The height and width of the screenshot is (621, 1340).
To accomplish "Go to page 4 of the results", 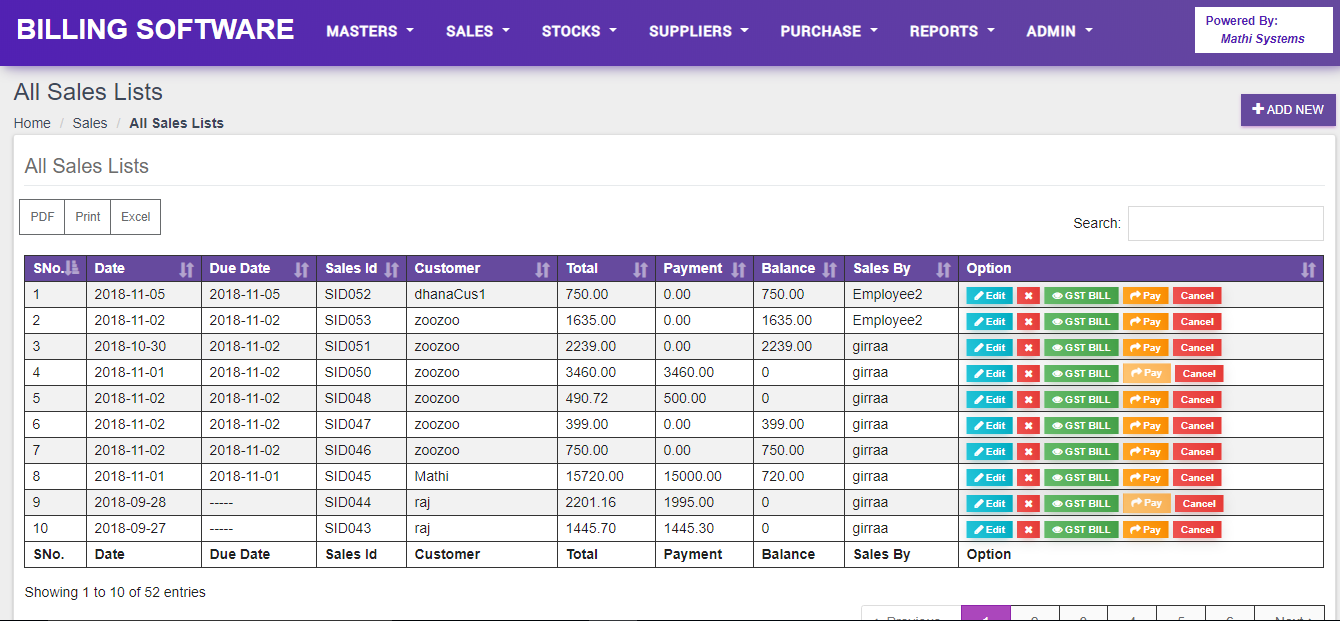I will [1132, 615].
